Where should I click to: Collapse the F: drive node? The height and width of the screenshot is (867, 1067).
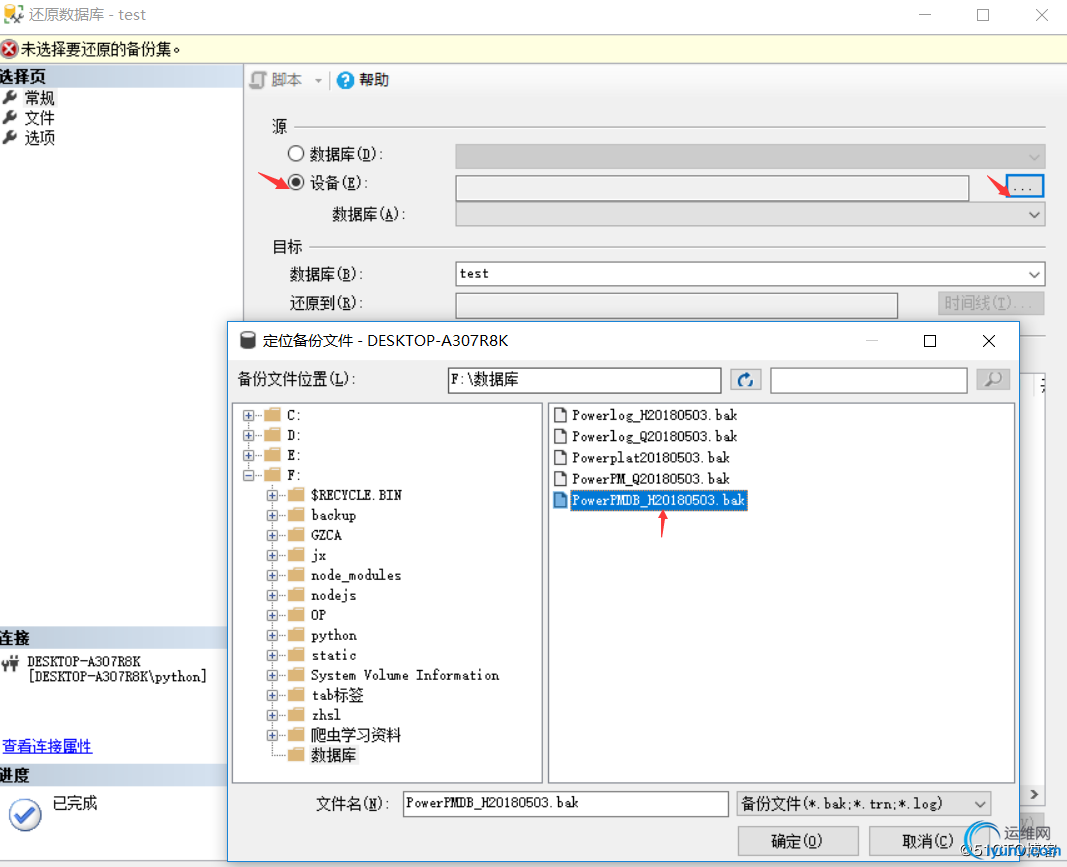click(248, 475)
